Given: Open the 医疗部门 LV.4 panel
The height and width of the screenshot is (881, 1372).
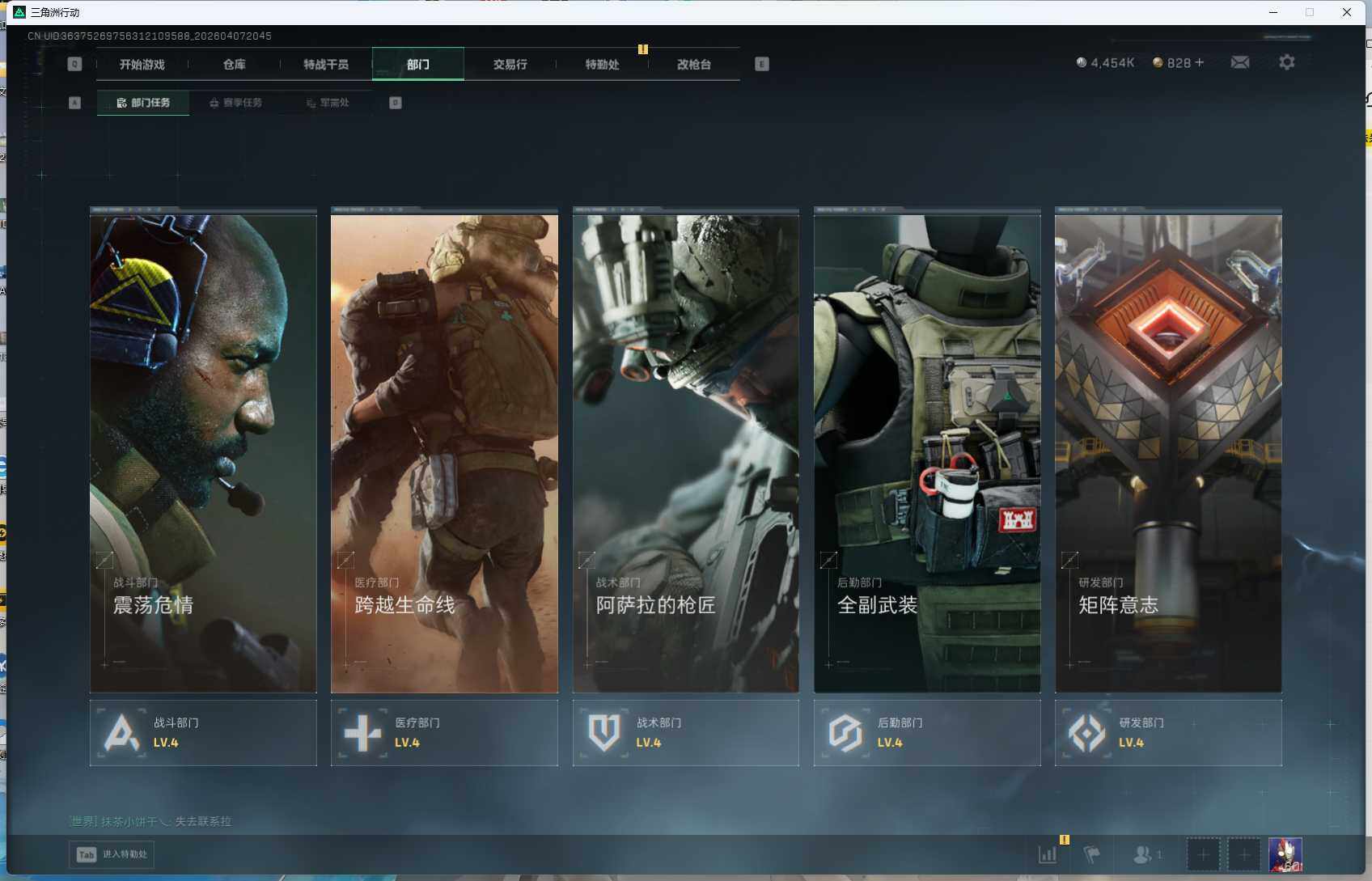Looking at the screenshot, I should pyautogui.click(x=444, y=733).
